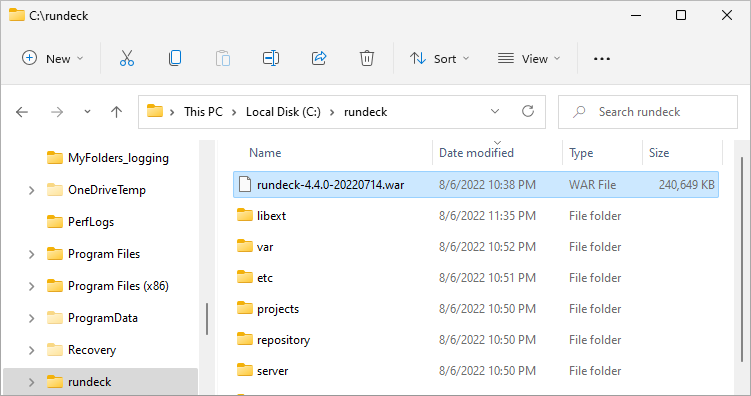This screenshot has height=396, width=751.
Task: Click the Paste clipboard icon
Action: [223, 58]
